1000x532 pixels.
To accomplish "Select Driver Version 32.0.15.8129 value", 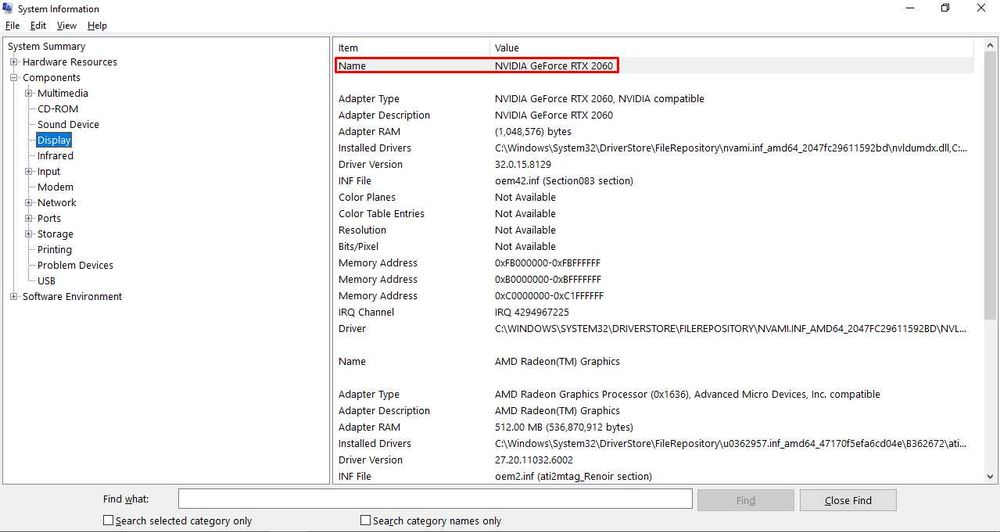I will pos(525,165).
